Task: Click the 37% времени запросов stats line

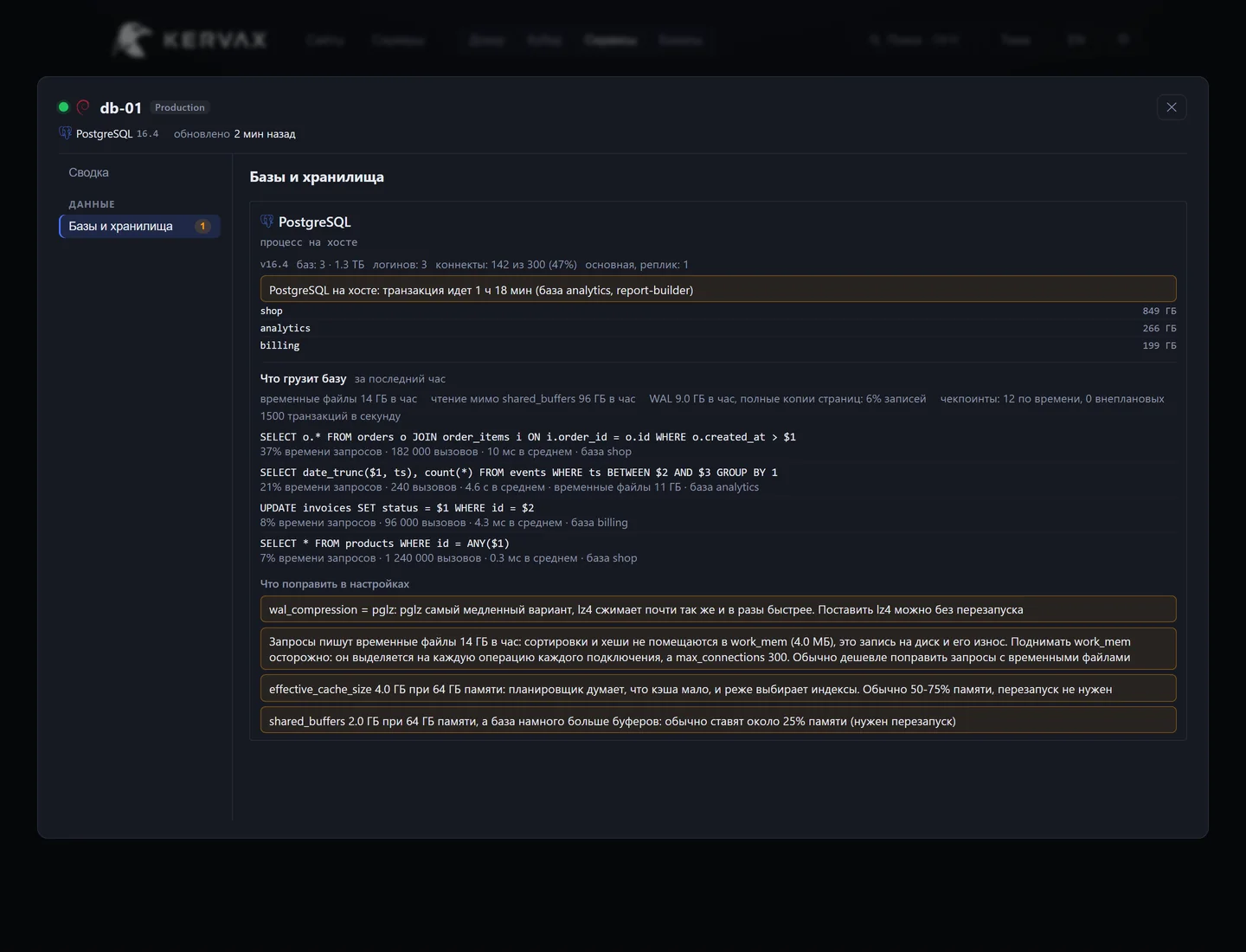Action: pyautogui.click(x=446, y=452)
